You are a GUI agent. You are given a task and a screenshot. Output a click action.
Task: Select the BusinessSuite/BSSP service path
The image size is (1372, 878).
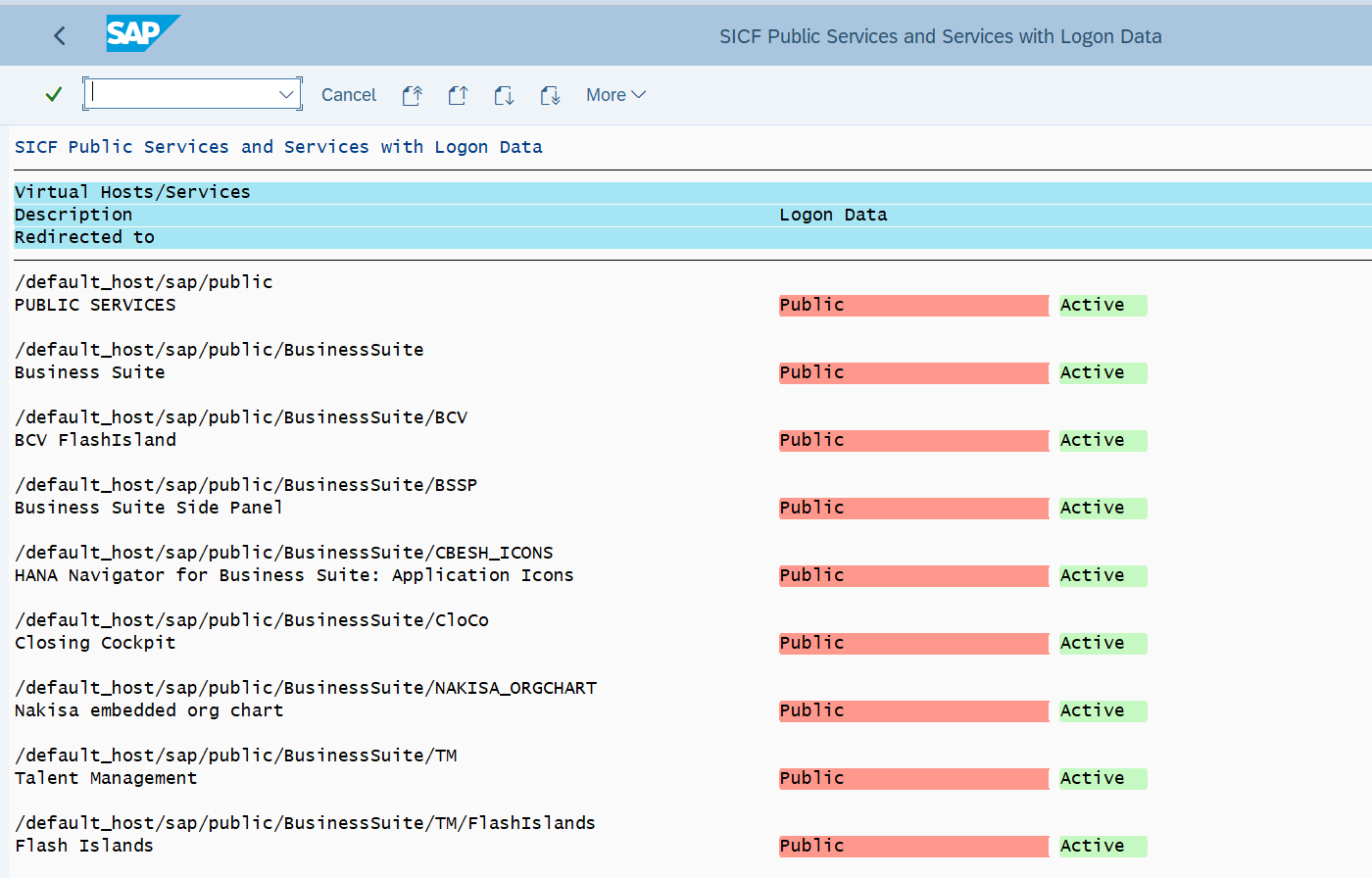245,485
